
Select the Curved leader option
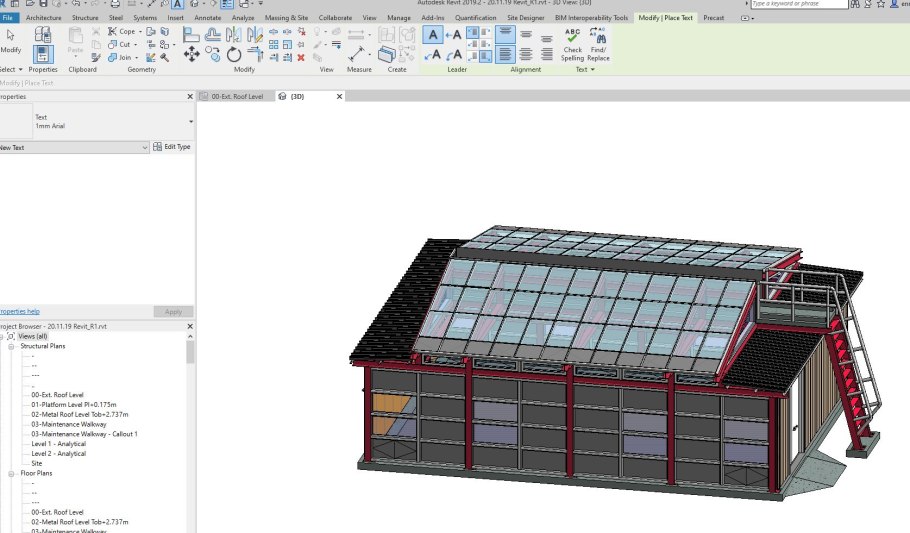point(453,55)
